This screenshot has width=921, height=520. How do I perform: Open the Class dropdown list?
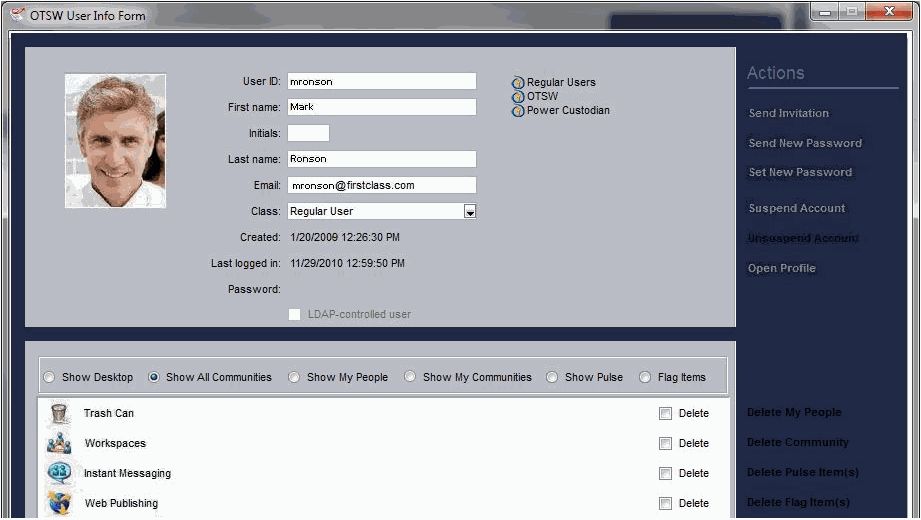(x=470, y=212)
